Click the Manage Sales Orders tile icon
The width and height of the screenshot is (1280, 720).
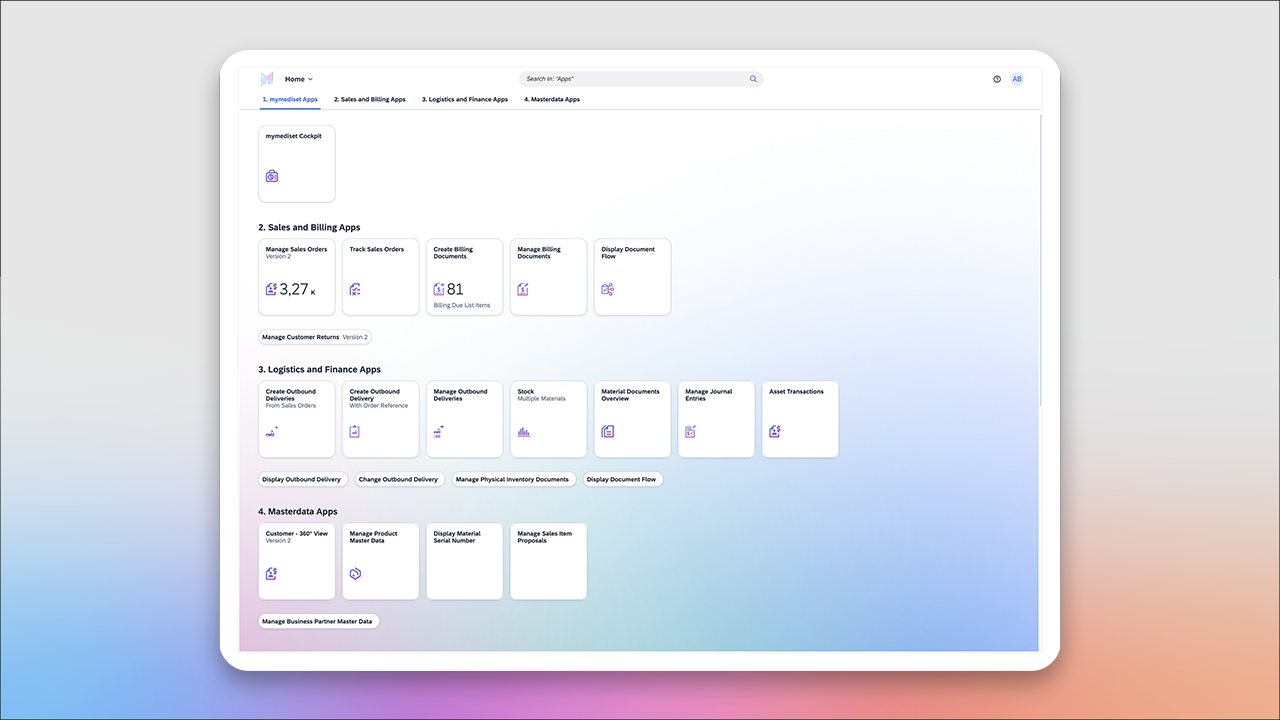point(271,289)
